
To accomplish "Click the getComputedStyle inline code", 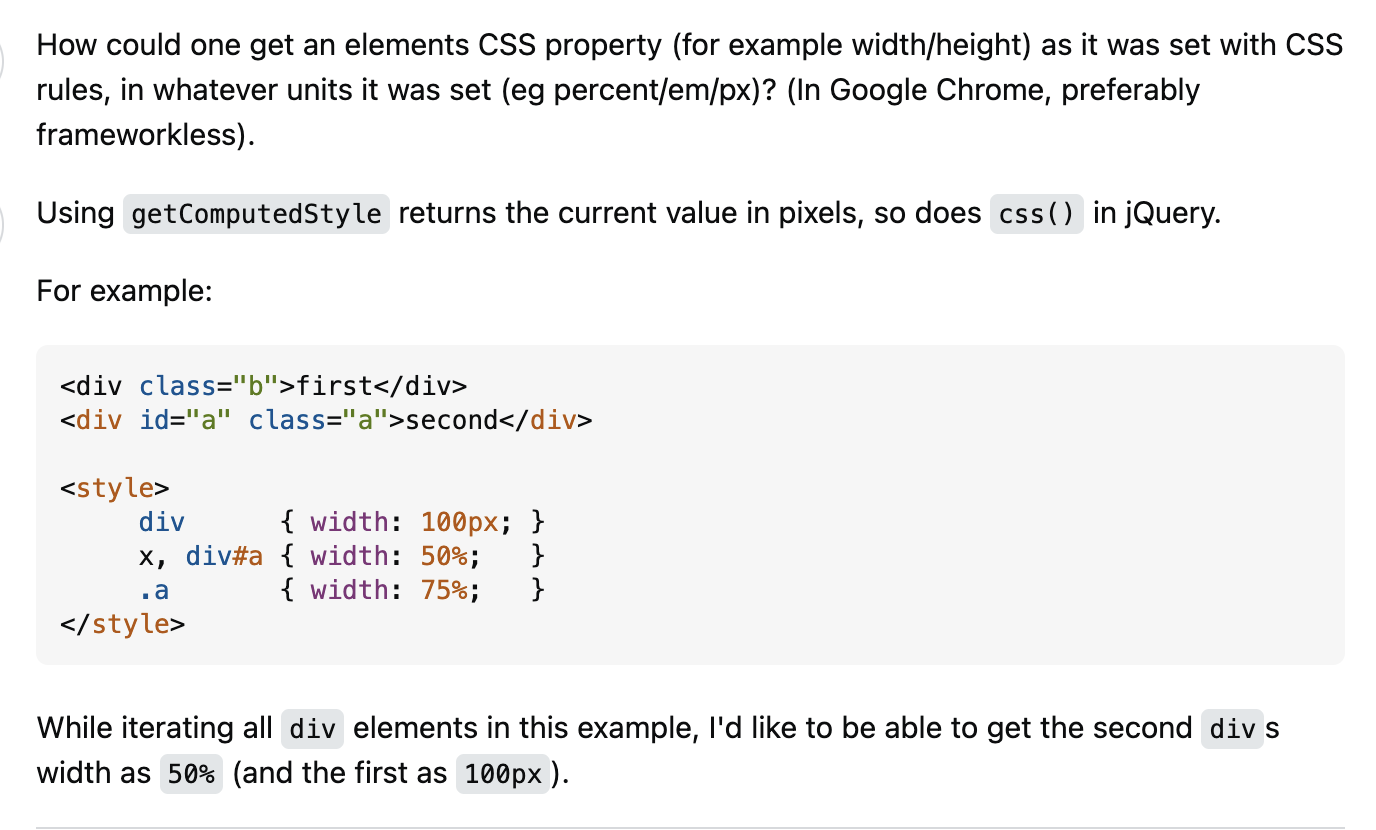I will tap(256, 214).
